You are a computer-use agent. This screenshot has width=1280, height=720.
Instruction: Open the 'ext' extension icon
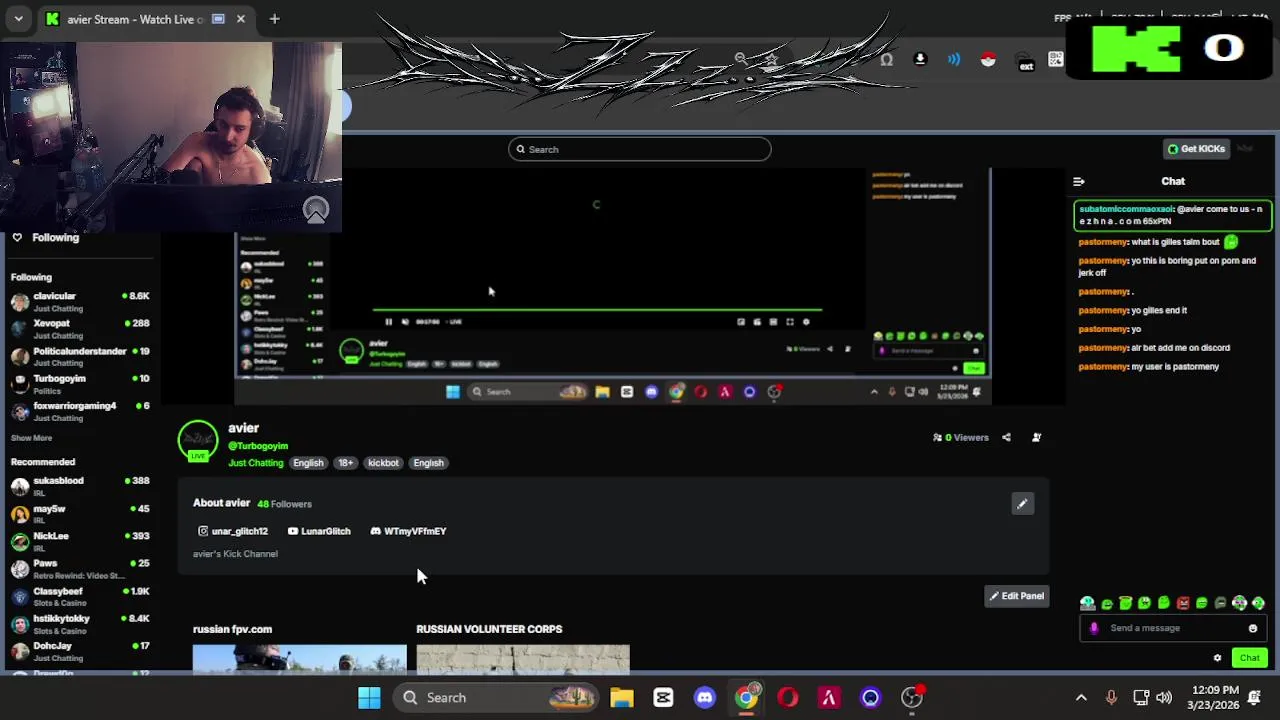1025,63
